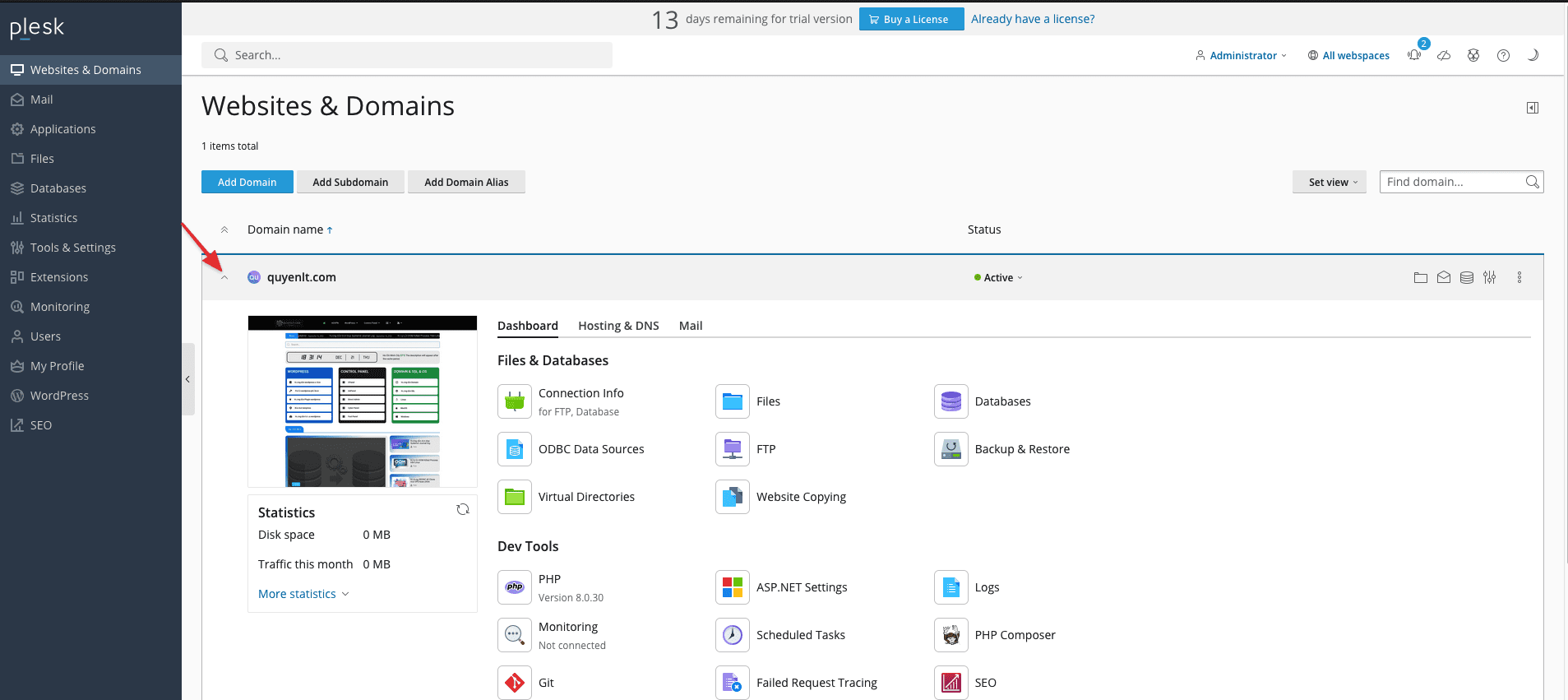Click the Plesk logo
This screenshot has width=1568, height=700.
pos(37,28)
